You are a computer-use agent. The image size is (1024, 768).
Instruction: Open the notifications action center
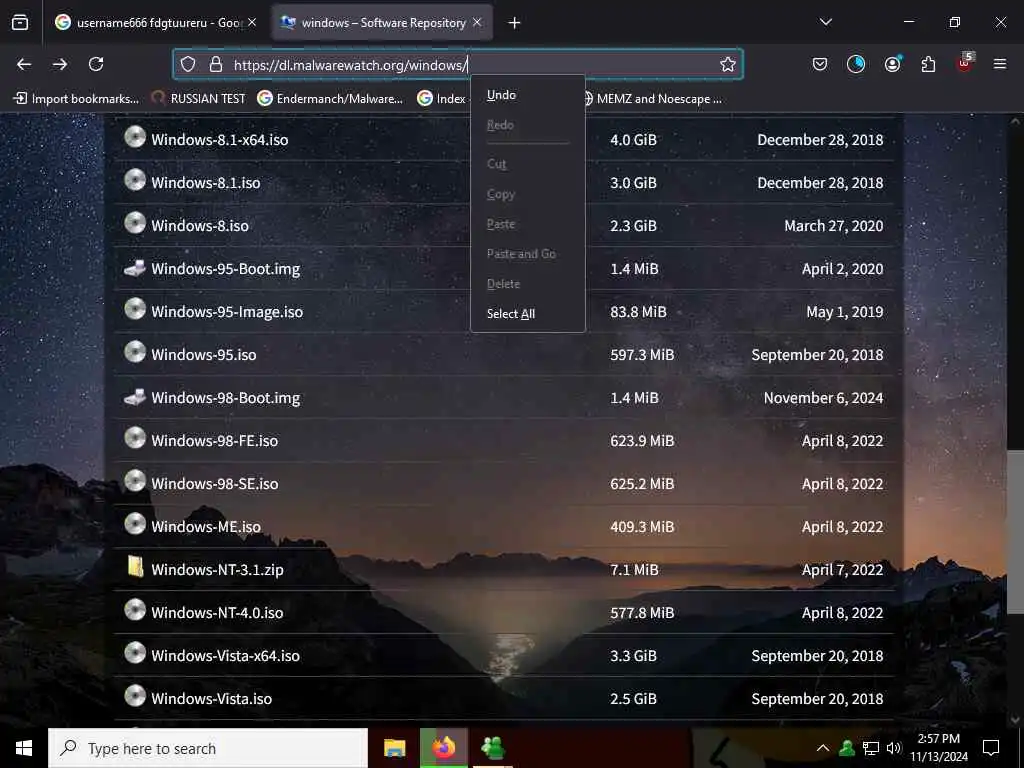(x=991, y=748)
